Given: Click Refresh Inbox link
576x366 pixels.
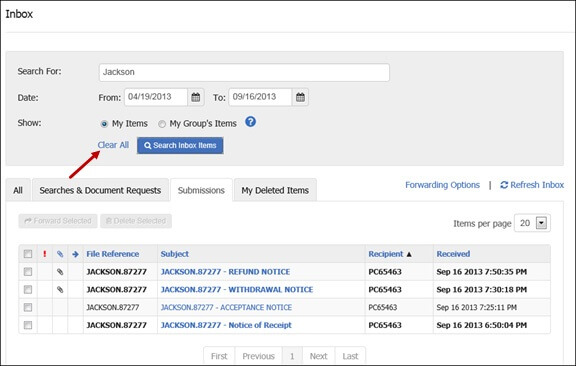Looking at the screenshot, I should [532, 185].
